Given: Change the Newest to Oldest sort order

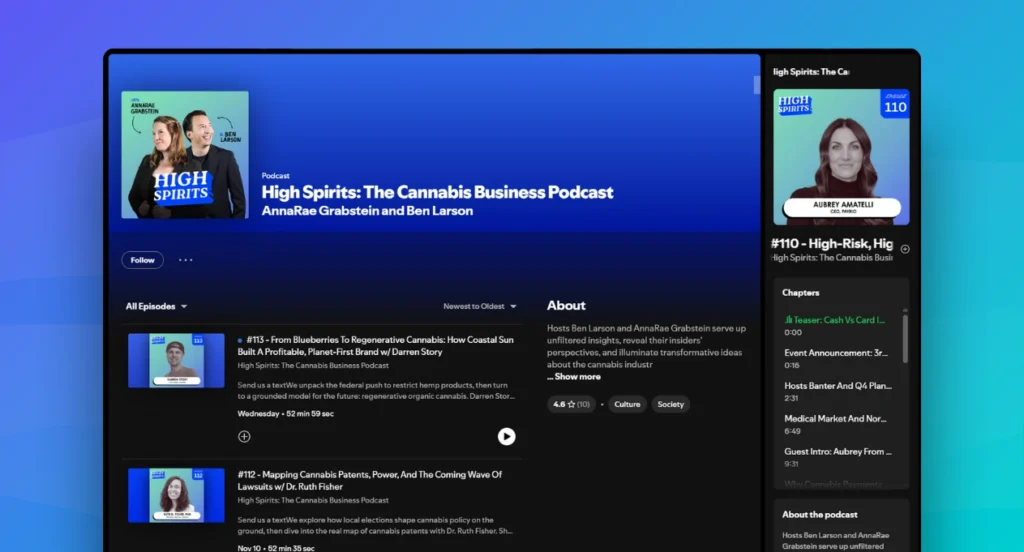Looking at the screenshot, I should point(479,306).
